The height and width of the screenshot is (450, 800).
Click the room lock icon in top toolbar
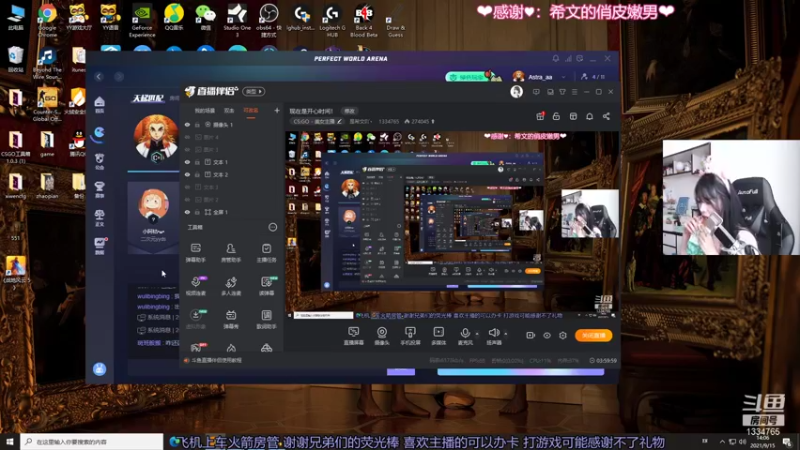click(x=556, y=116)
